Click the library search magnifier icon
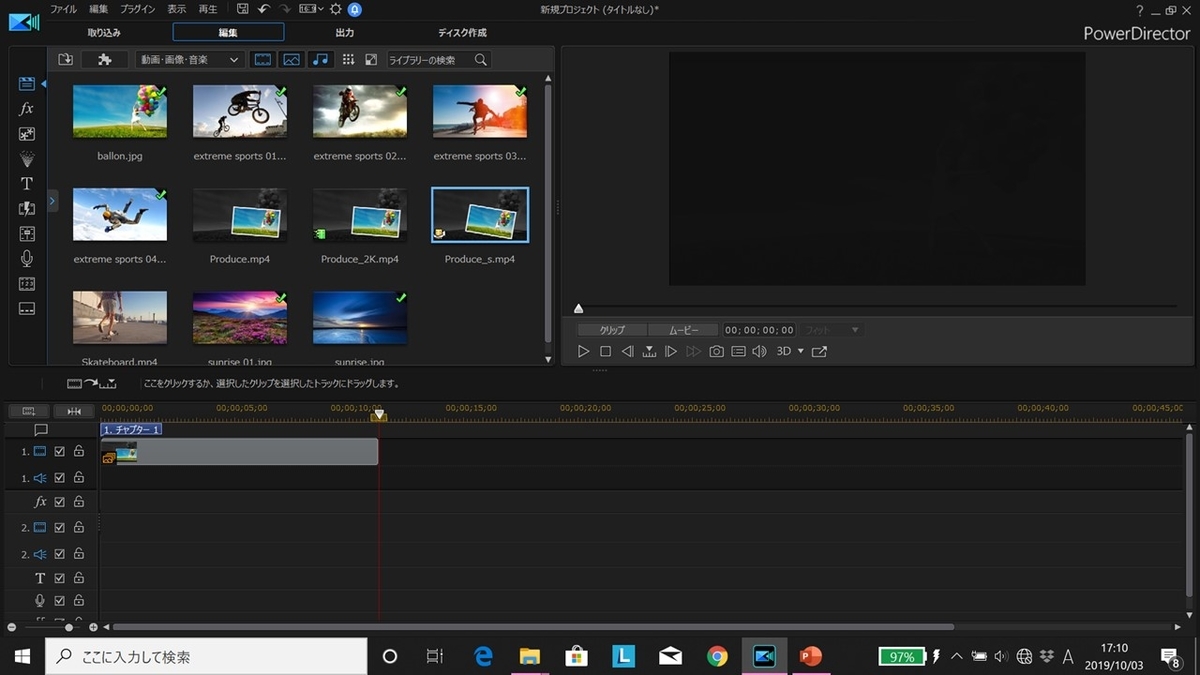 481,60
